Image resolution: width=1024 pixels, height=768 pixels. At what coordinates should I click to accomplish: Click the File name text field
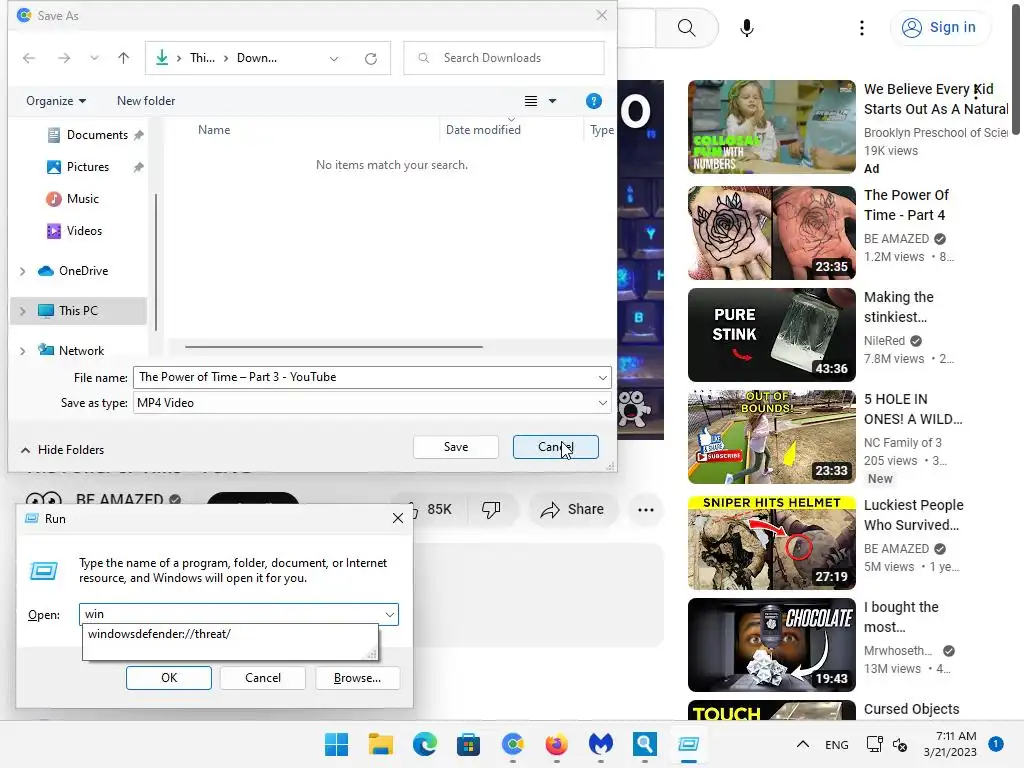coord(364,377)
